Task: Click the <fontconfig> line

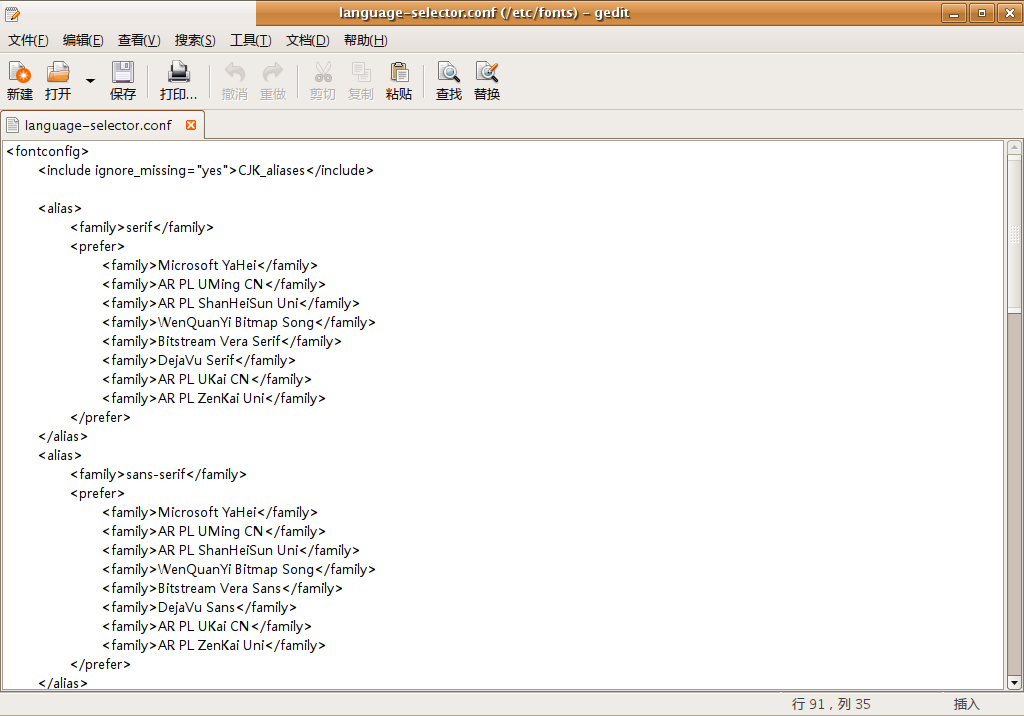Action: tap(47, 152)
